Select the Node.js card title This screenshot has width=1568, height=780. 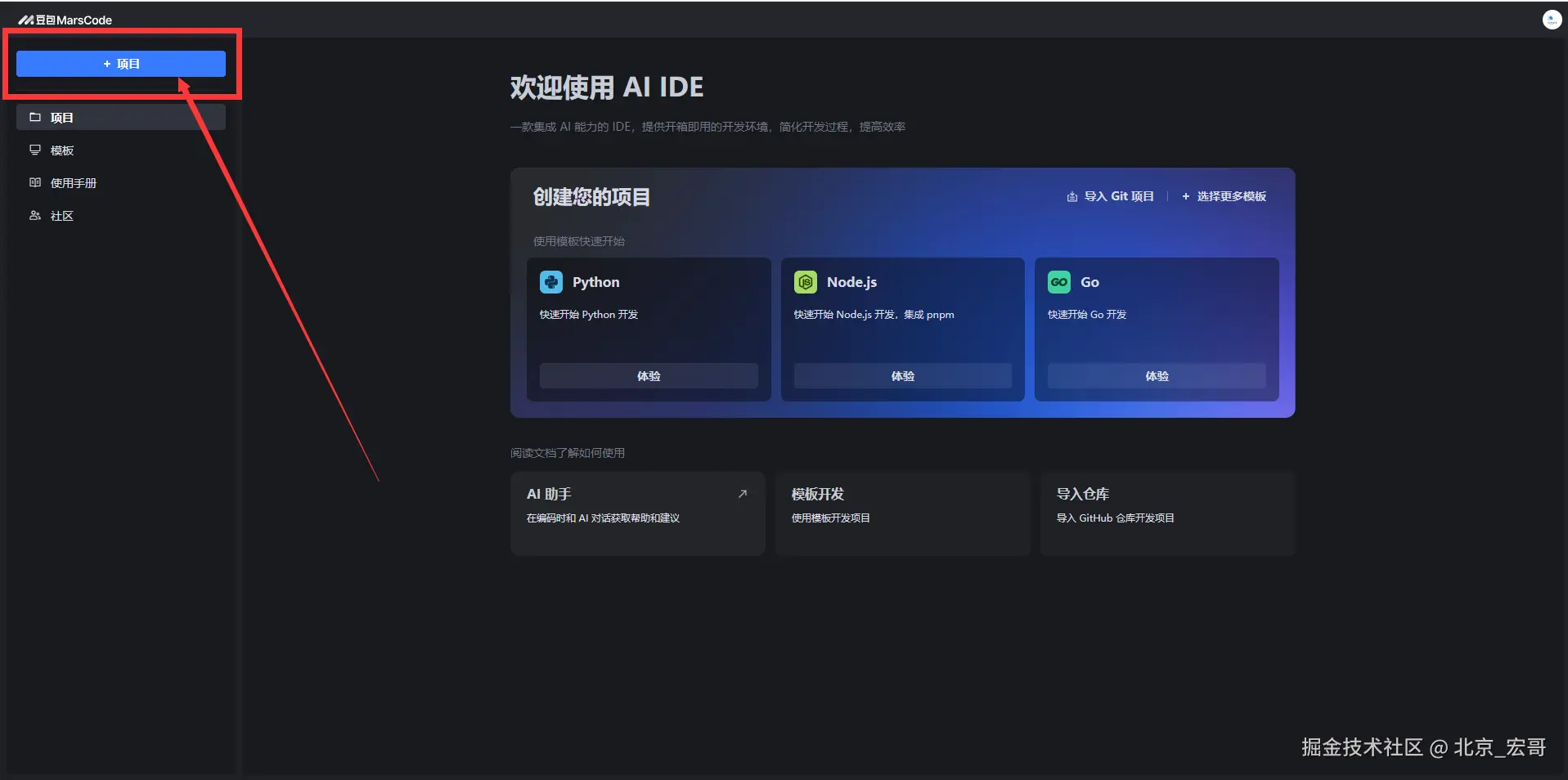pos(851,282)
